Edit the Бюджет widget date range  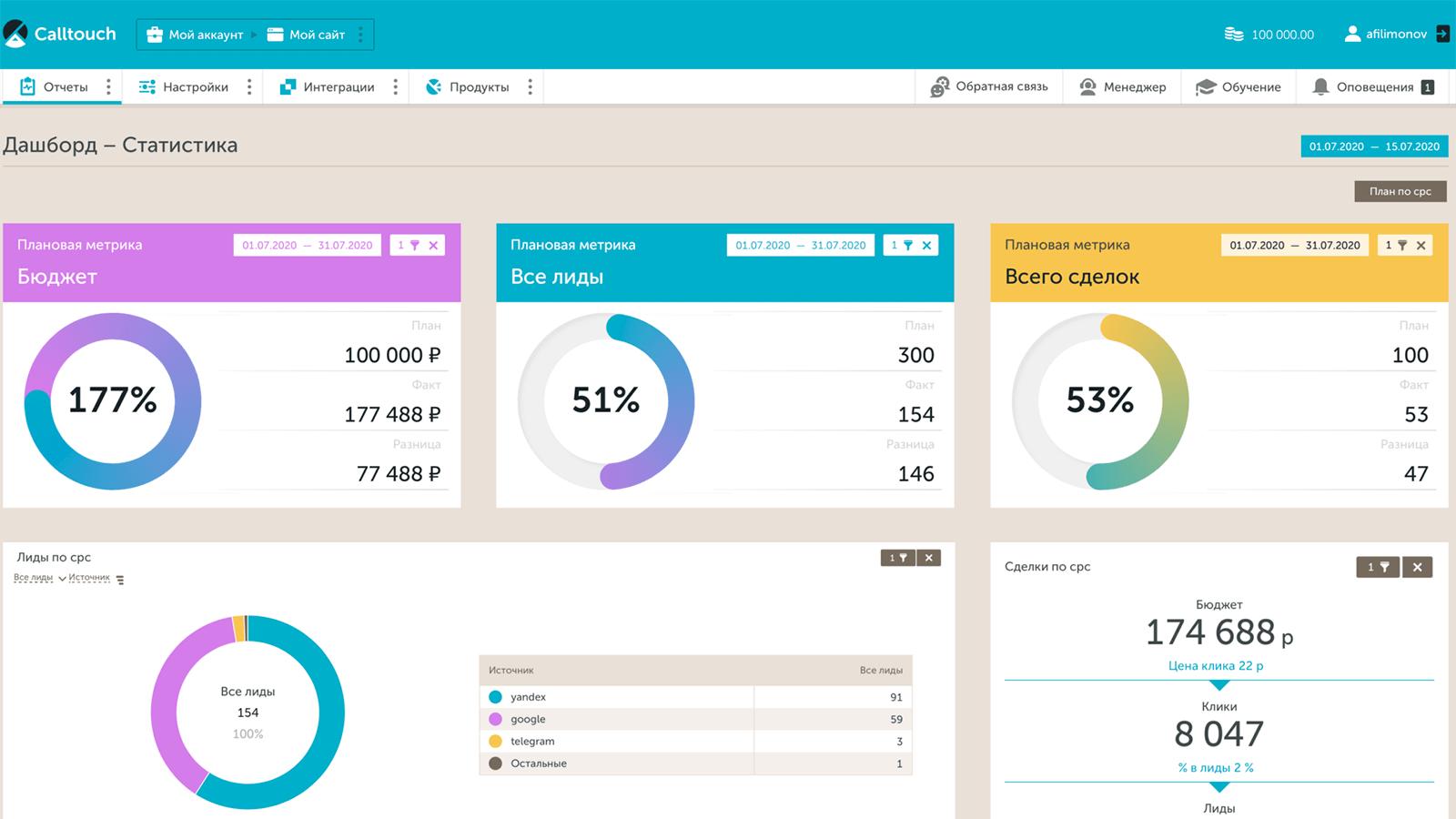(307, 245)
